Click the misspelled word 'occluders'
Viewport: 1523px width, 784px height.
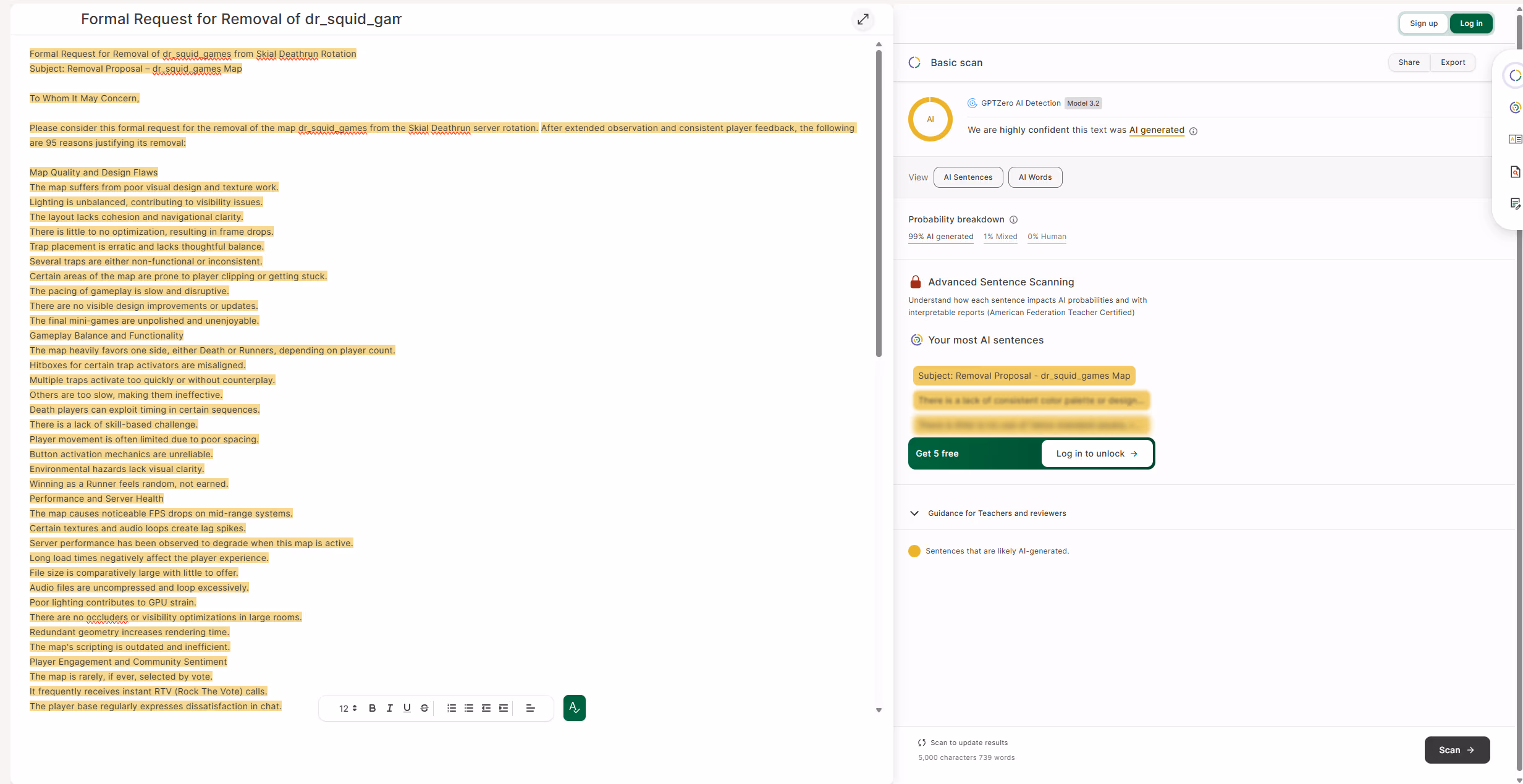click(107, 617)
